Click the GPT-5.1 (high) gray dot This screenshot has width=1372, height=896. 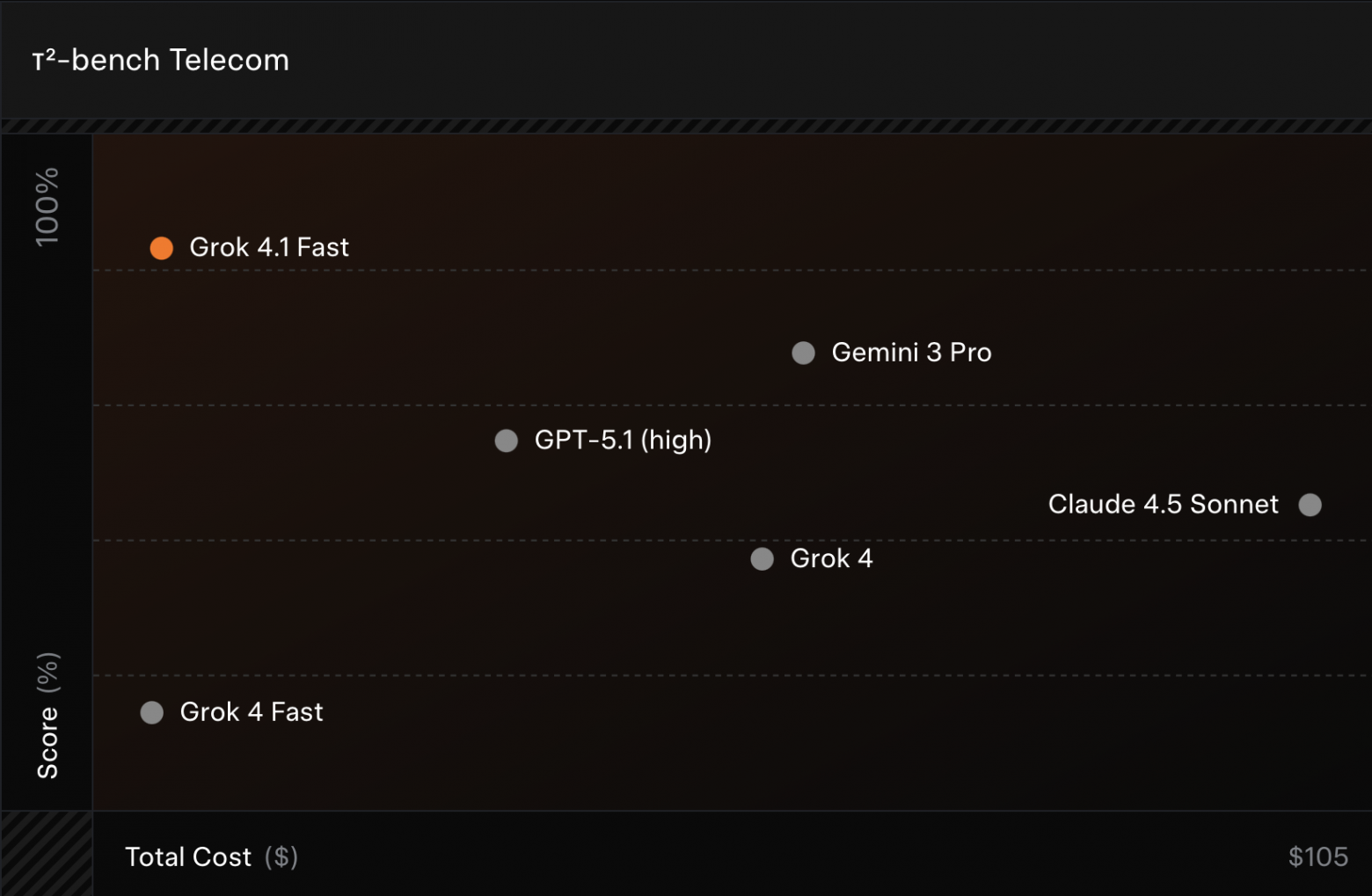point(507,441)
